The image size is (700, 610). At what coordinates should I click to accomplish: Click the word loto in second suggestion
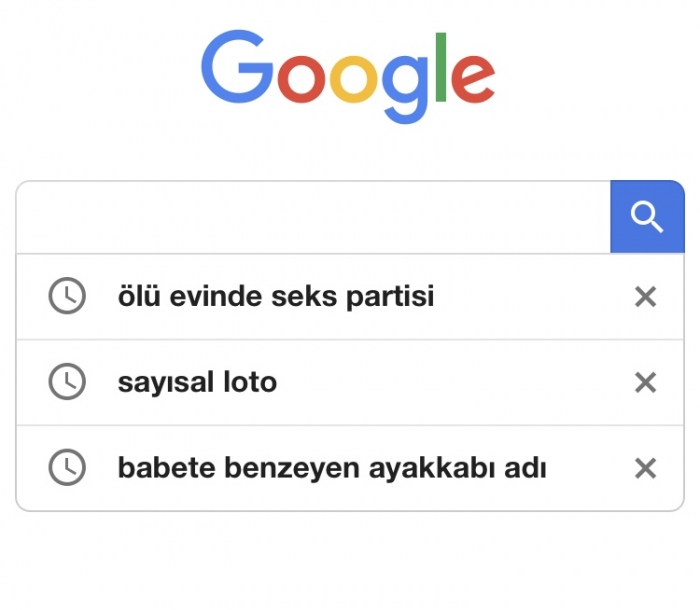(250, 382)
